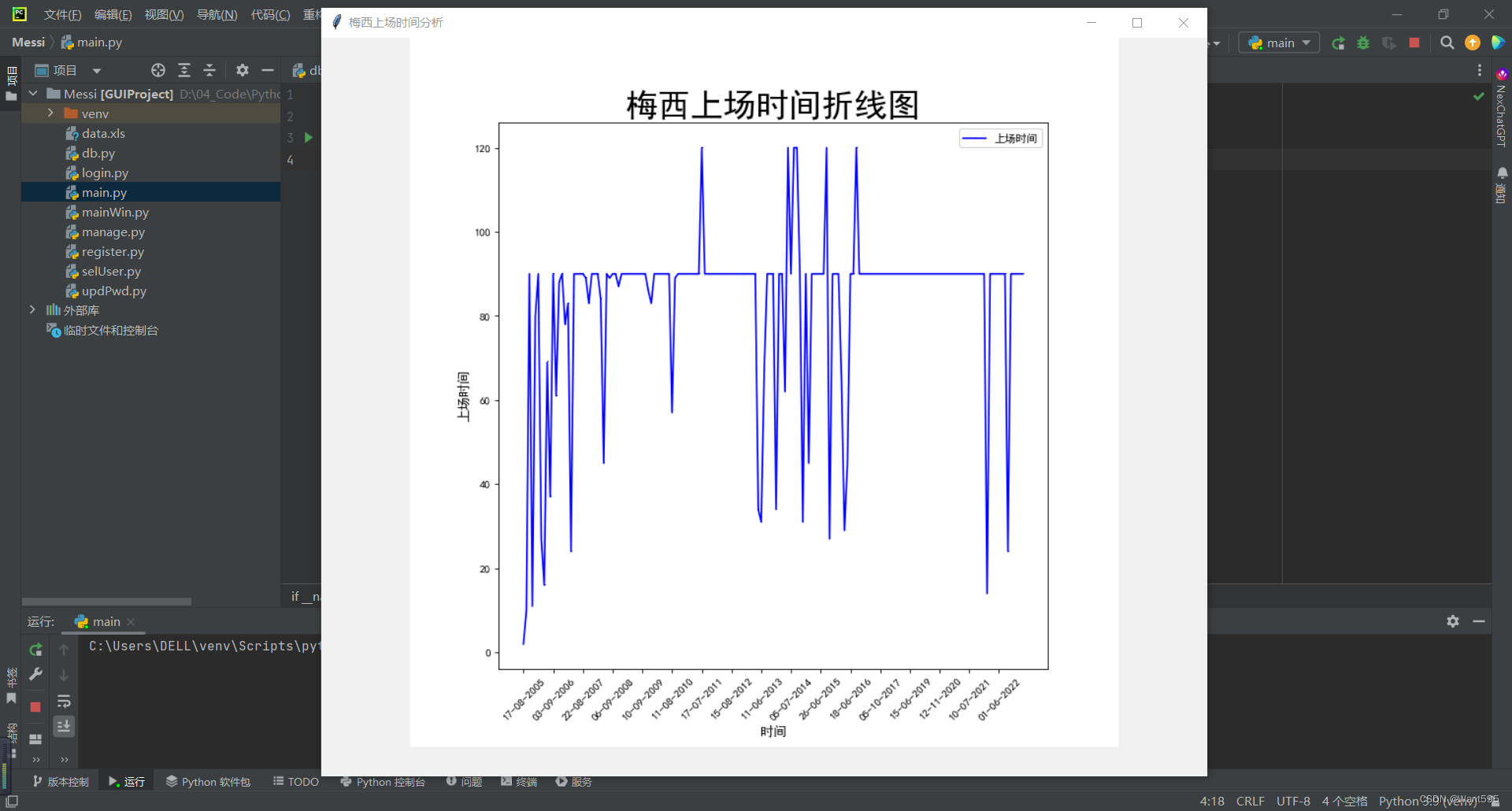The height and width of the screenshot is (811, 1512).
Task: Open the TODO tool window
Action: coord(296,782)
